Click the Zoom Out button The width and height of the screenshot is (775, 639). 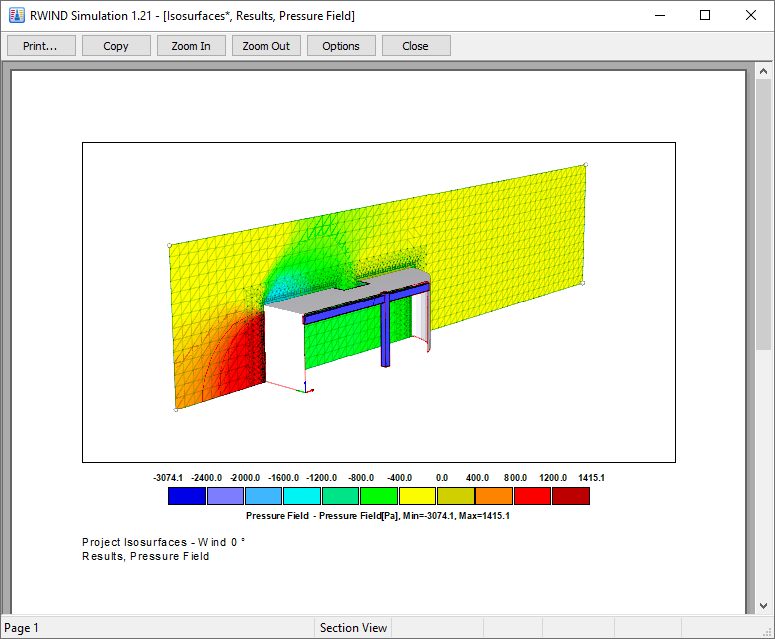pos(266,46)
